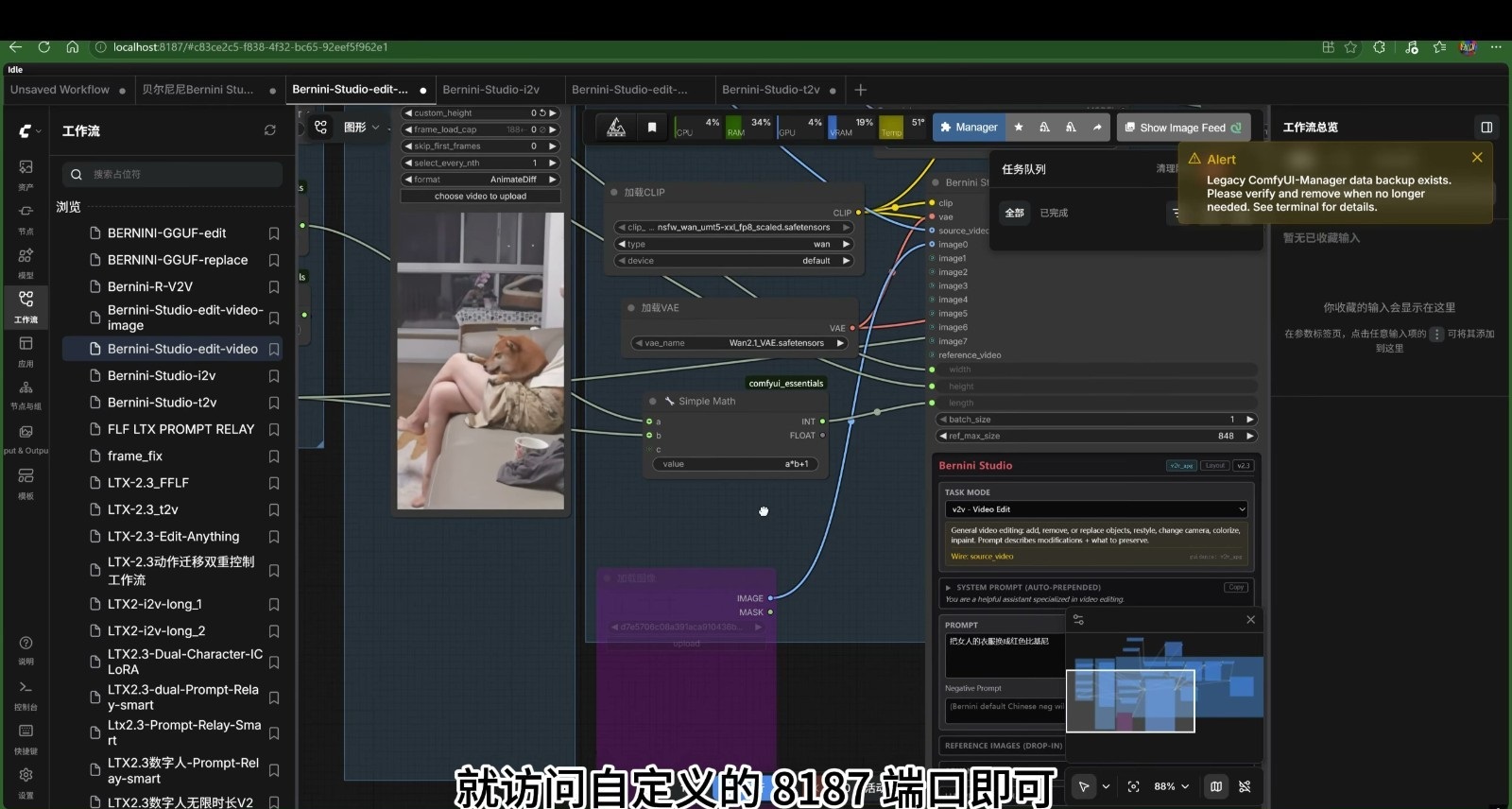Open the Manager button
This screenshot has height=809, width=1512.
point(968,127)
